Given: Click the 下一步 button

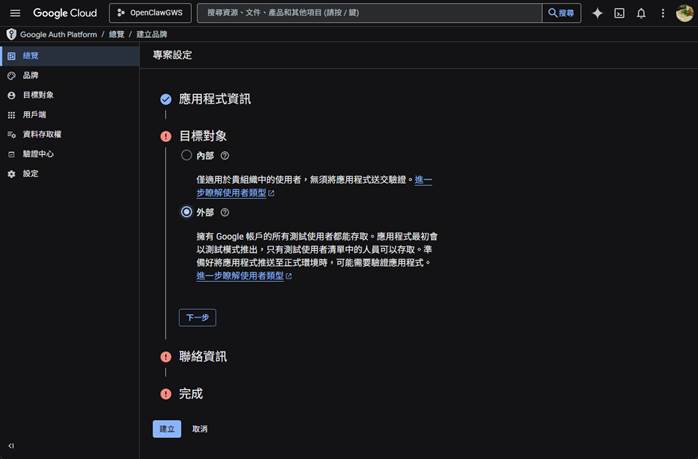Looking at the screenshot, I should tap(197, 318).
